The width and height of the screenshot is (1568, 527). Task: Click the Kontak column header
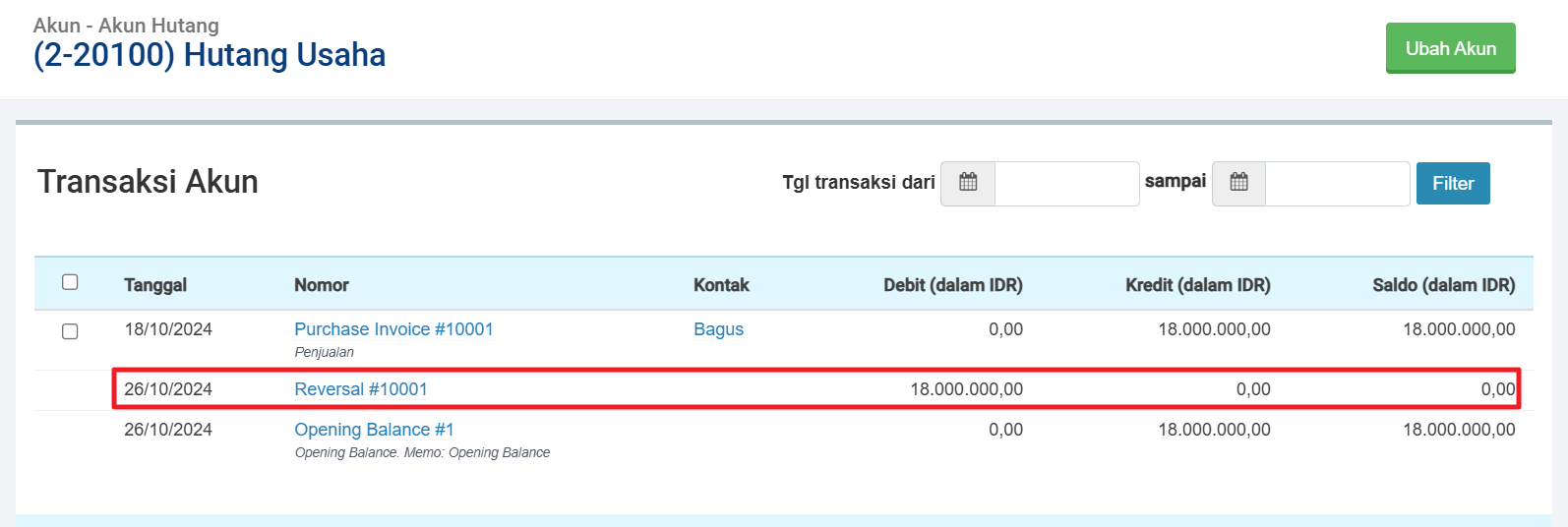(x=721, y=285)
